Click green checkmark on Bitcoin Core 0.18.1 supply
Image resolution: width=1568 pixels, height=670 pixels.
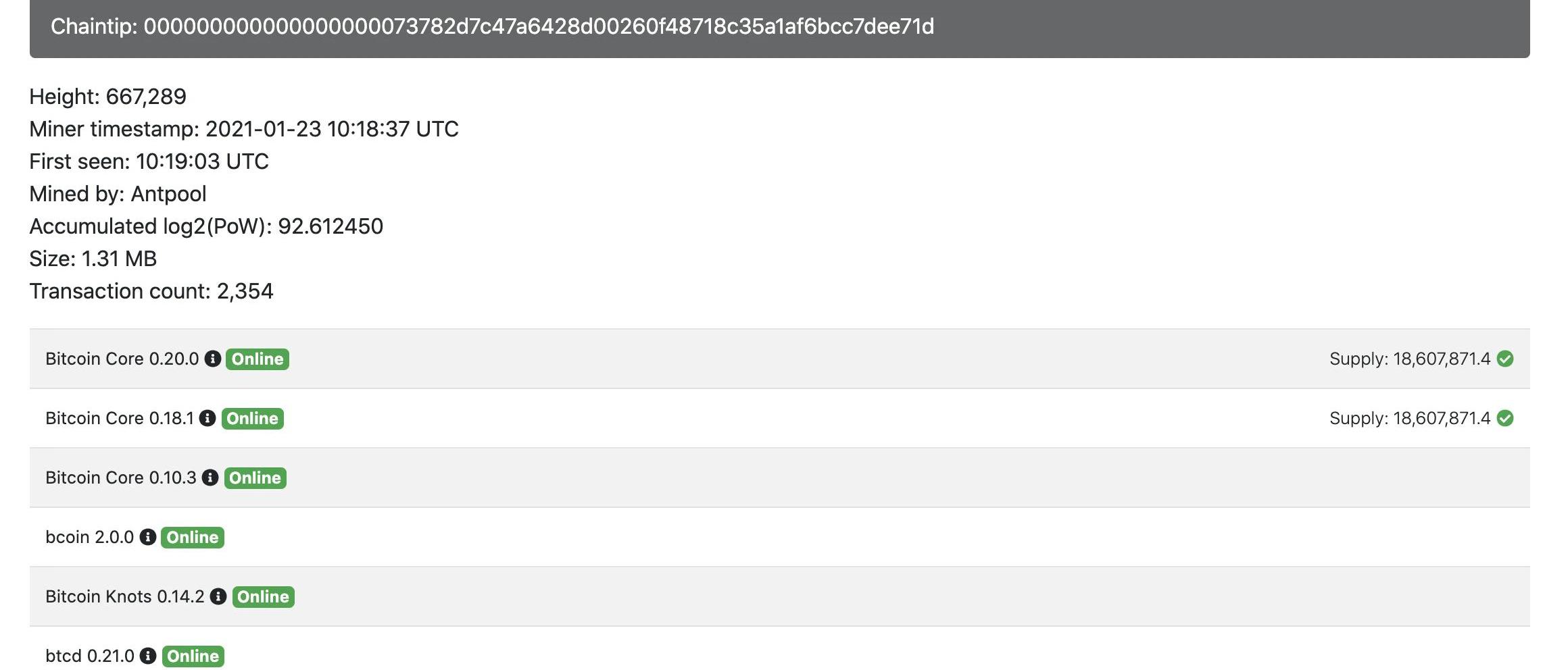(1505, 418)
